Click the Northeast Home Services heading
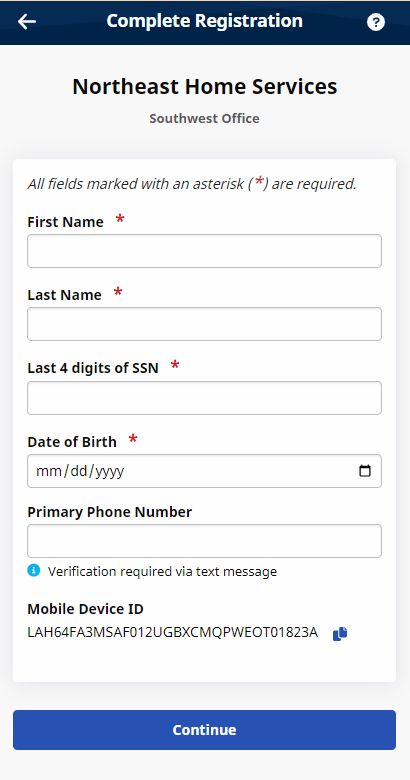The image size is (410, 780). 205,87
